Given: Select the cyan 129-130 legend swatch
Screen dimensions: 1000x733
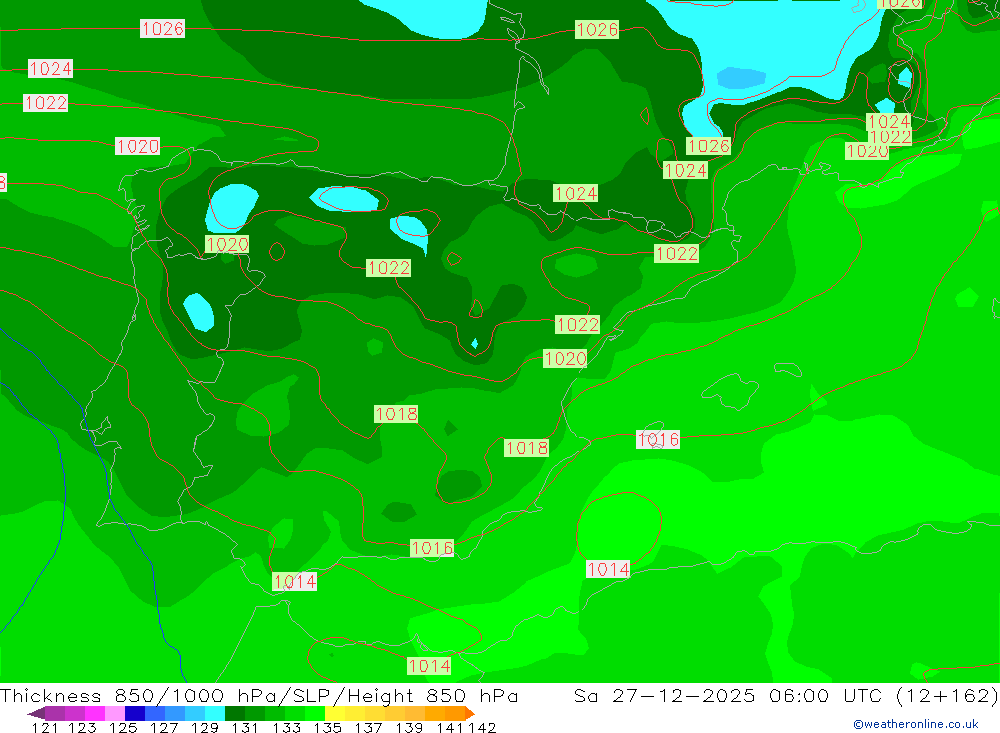Looking at the screenshot, I should 214,713.
